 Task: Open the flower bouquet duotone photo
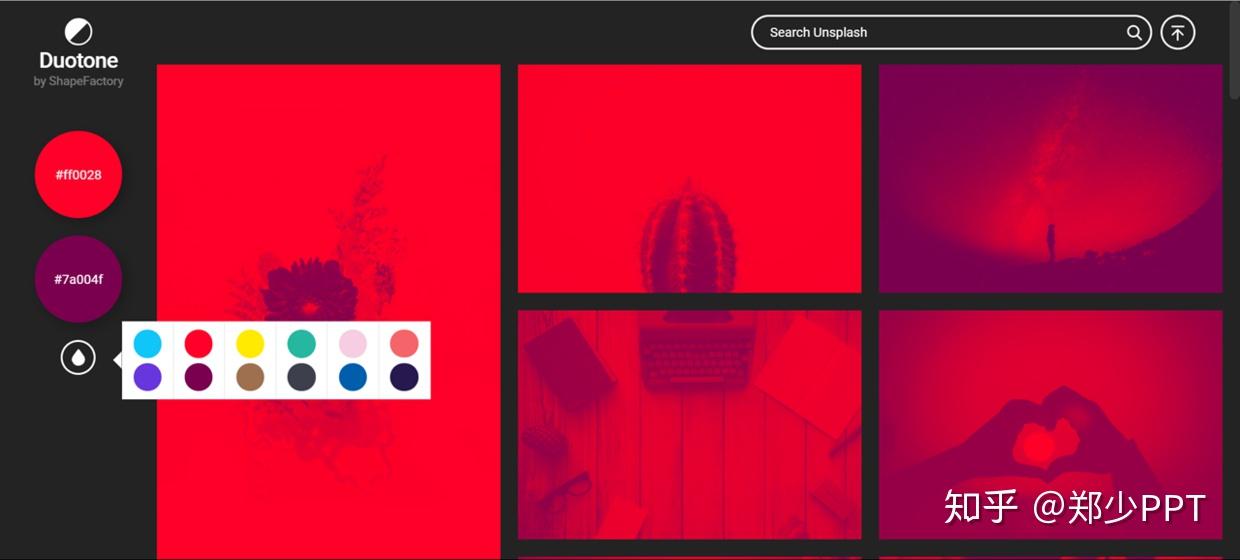tap(328, 311)
